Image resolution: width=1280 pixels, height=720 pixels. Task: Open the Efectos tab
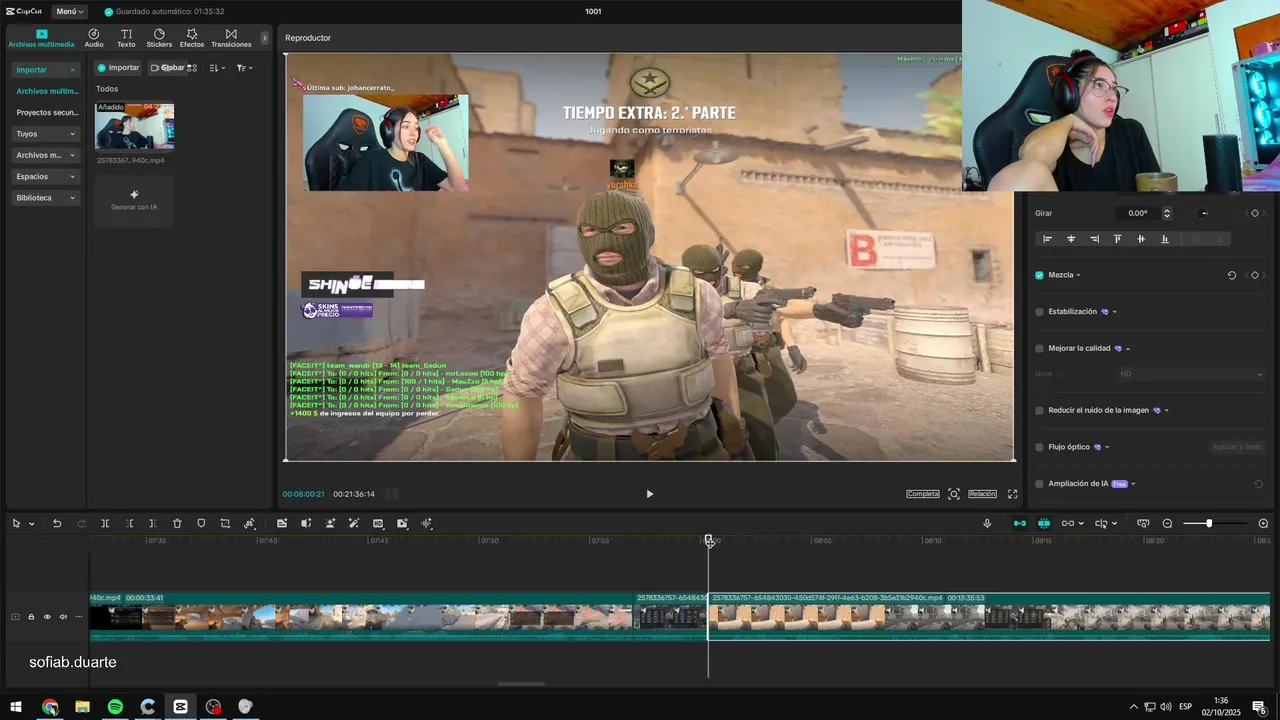[192, 39]
